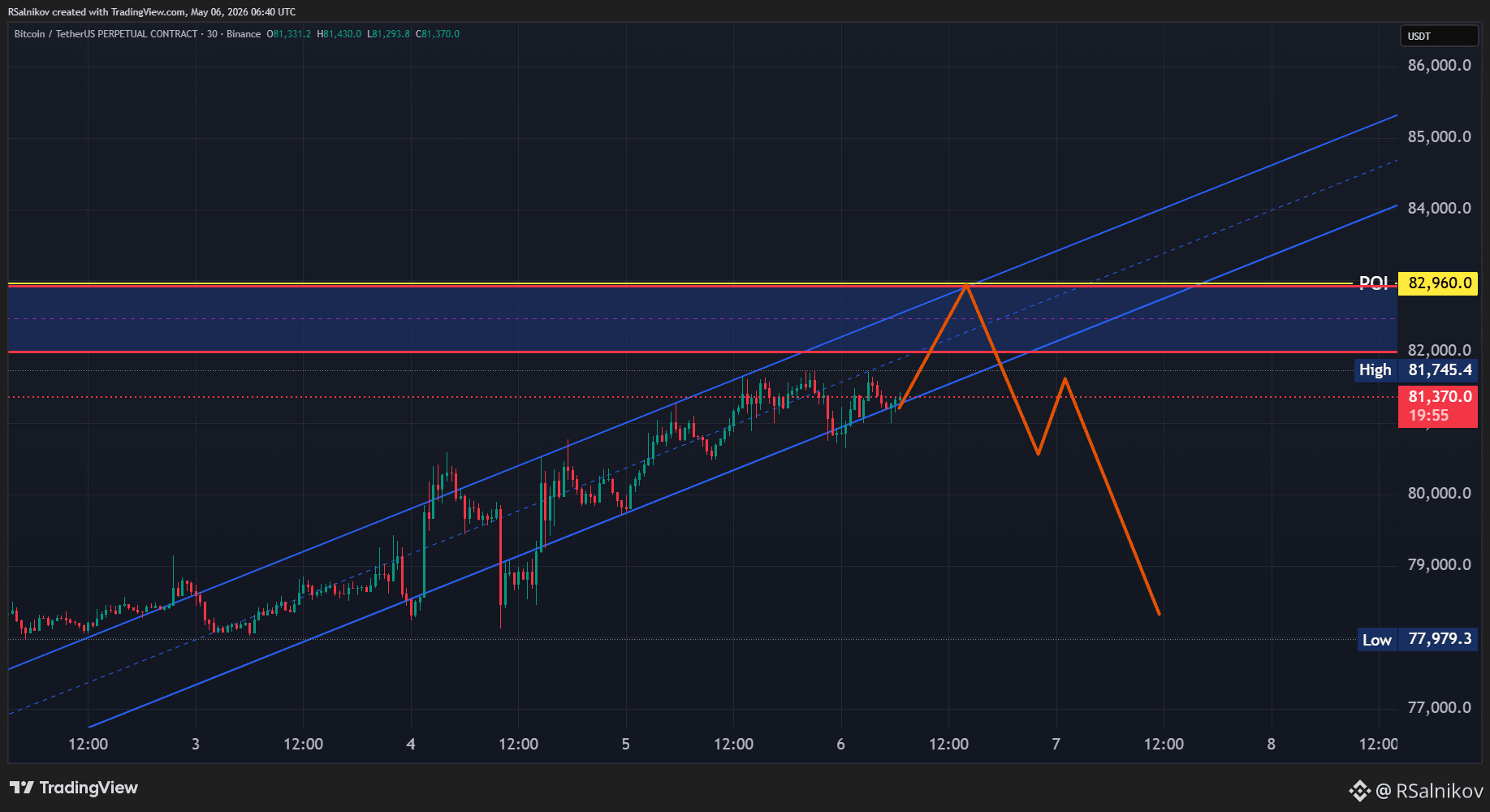Click the high value H81,430.0
This screenshot has width=1490, height=812.
coord(339,34)
